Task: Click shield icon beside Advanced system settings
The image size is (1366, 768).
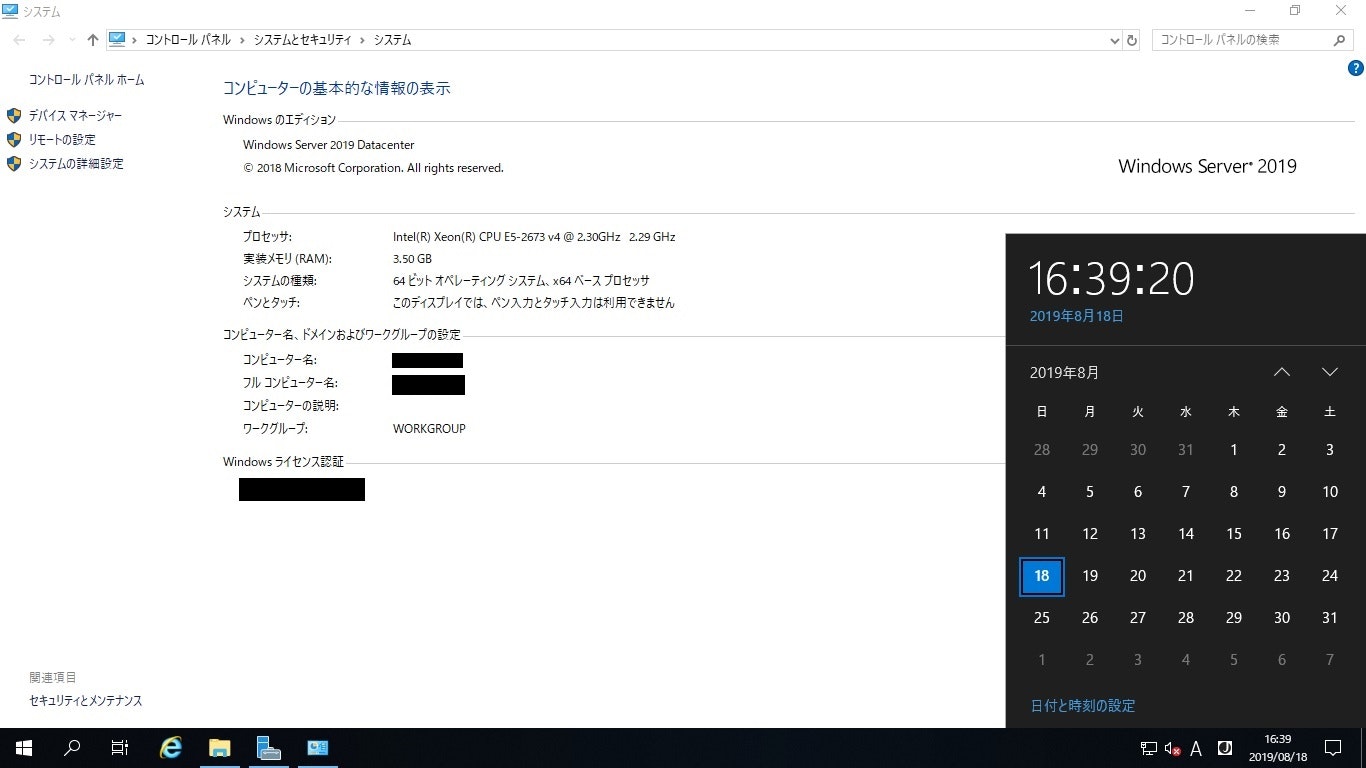Action: tap(14, 164)
